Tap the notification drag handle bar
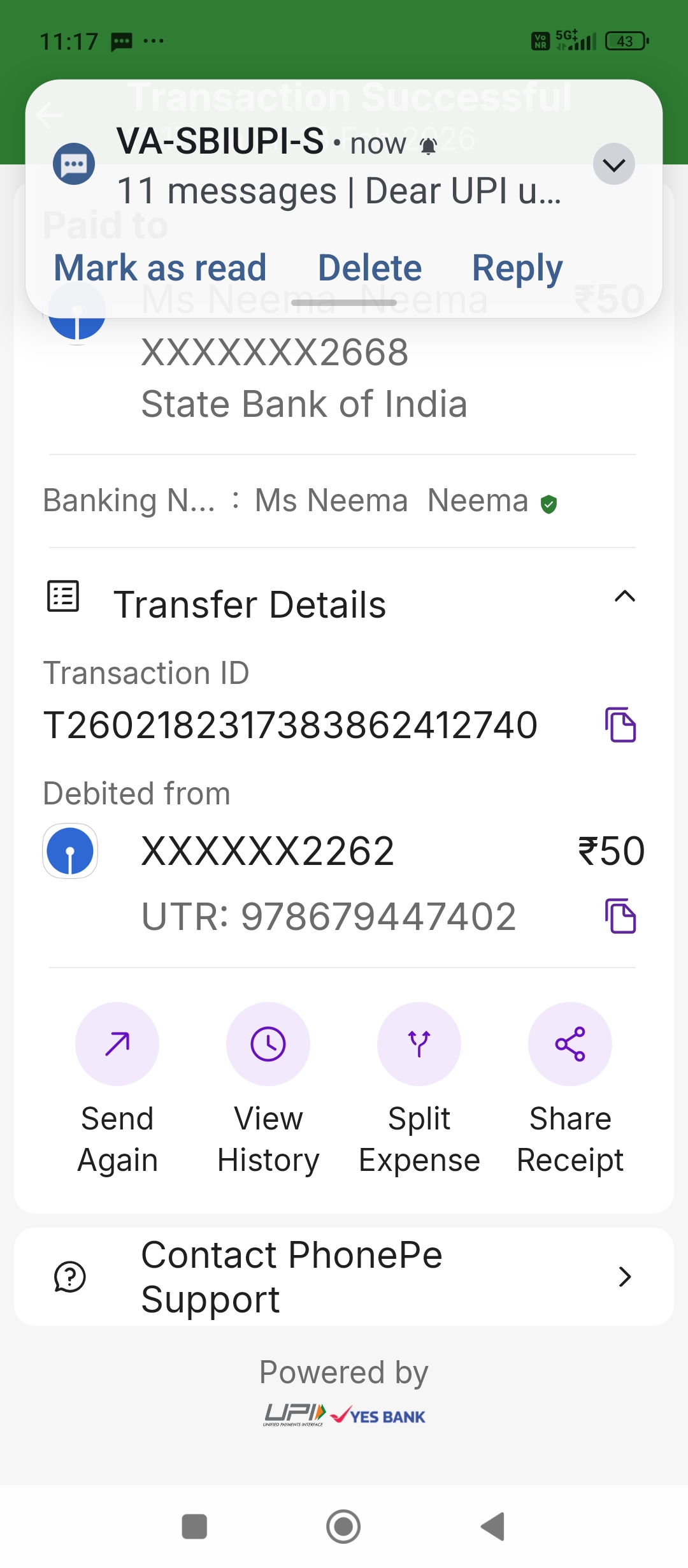This screenshot has width=688, height=1568. tap(344, 303)
